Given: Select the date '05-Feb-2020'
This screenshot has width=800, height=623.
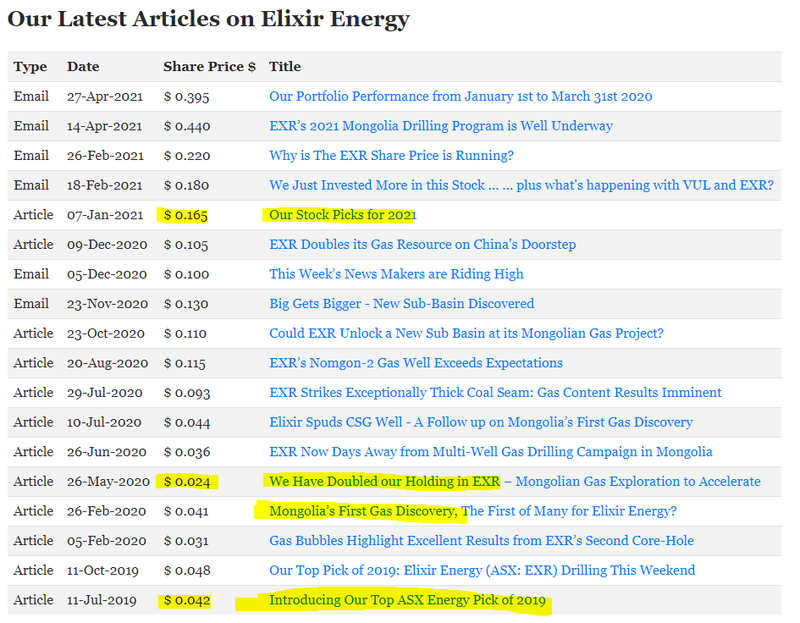Looking at the screenshot, I should [x=107, y=540].
